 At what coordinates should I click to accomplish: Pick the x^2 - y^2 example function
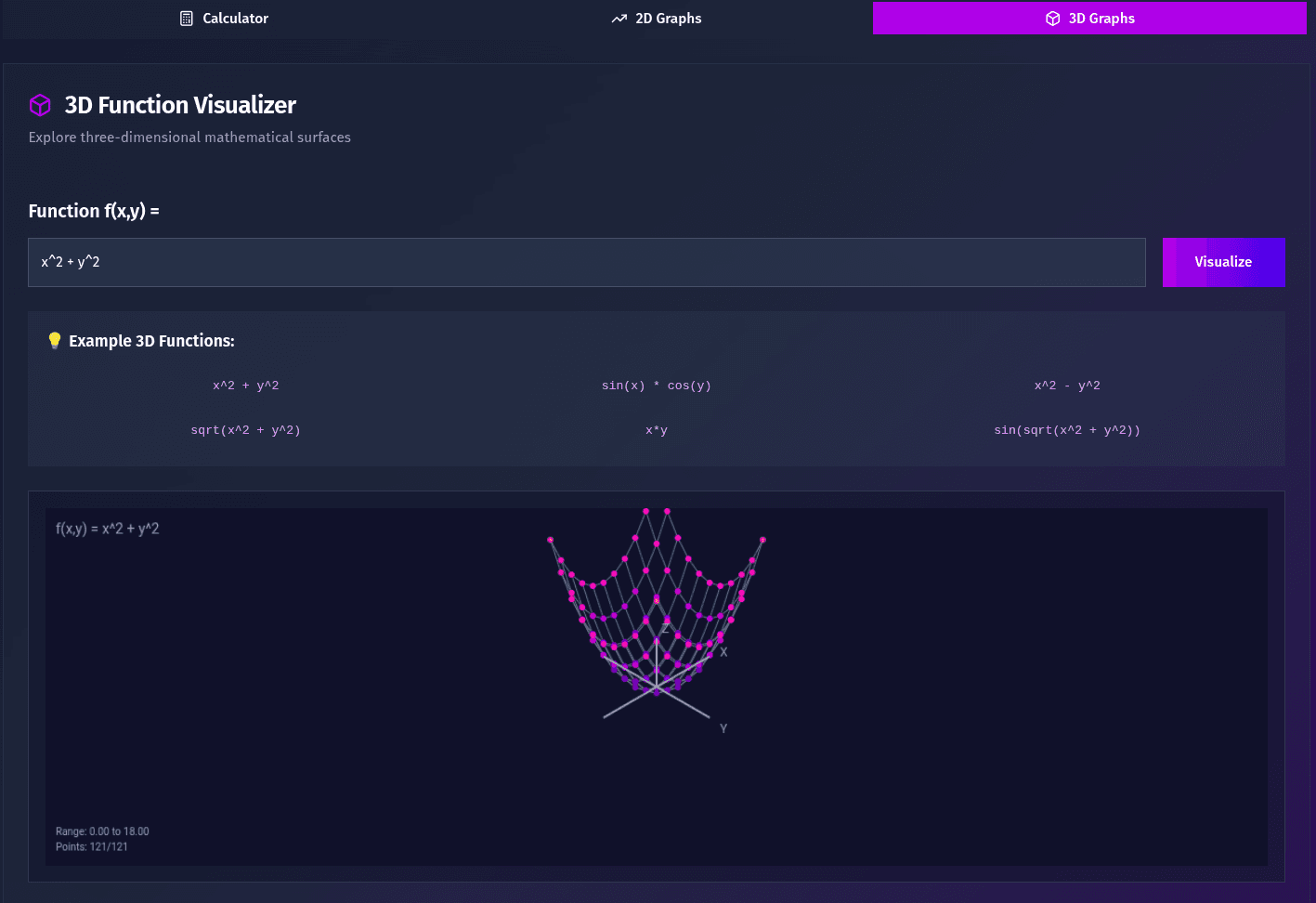[x=1067, y=386]
